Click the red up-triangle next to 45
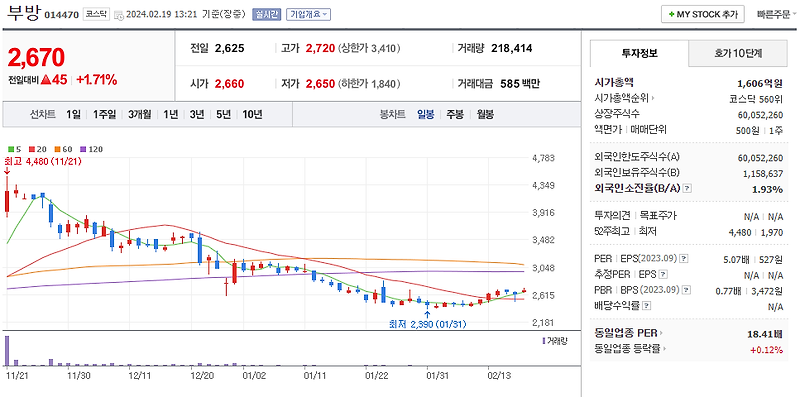The width and height of the screenshot is (800, 397). [x=45, y=80]
